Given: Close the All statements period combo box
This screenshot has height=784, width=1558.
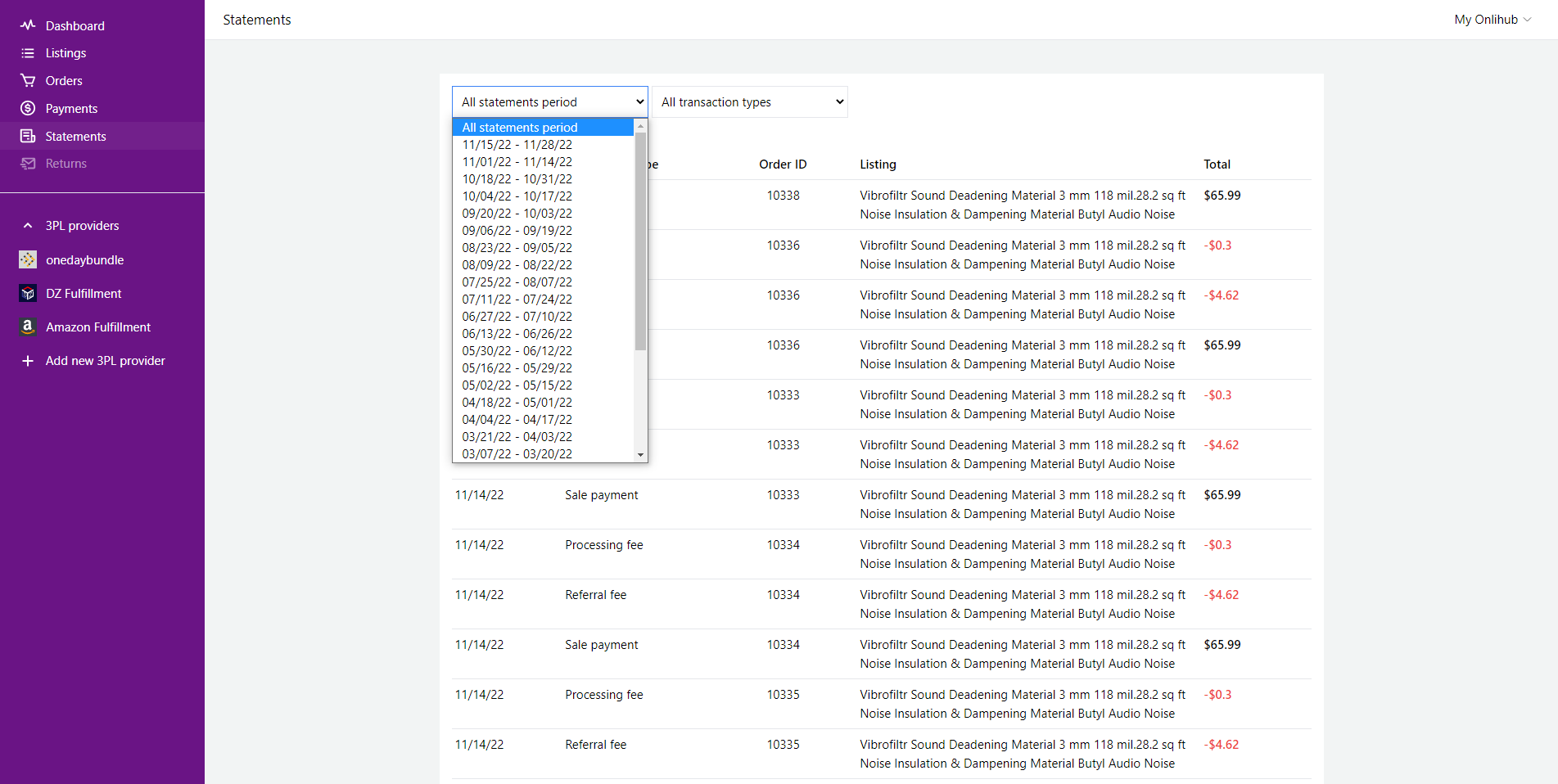Looking at the screenshot, I should tap(549, 102).
